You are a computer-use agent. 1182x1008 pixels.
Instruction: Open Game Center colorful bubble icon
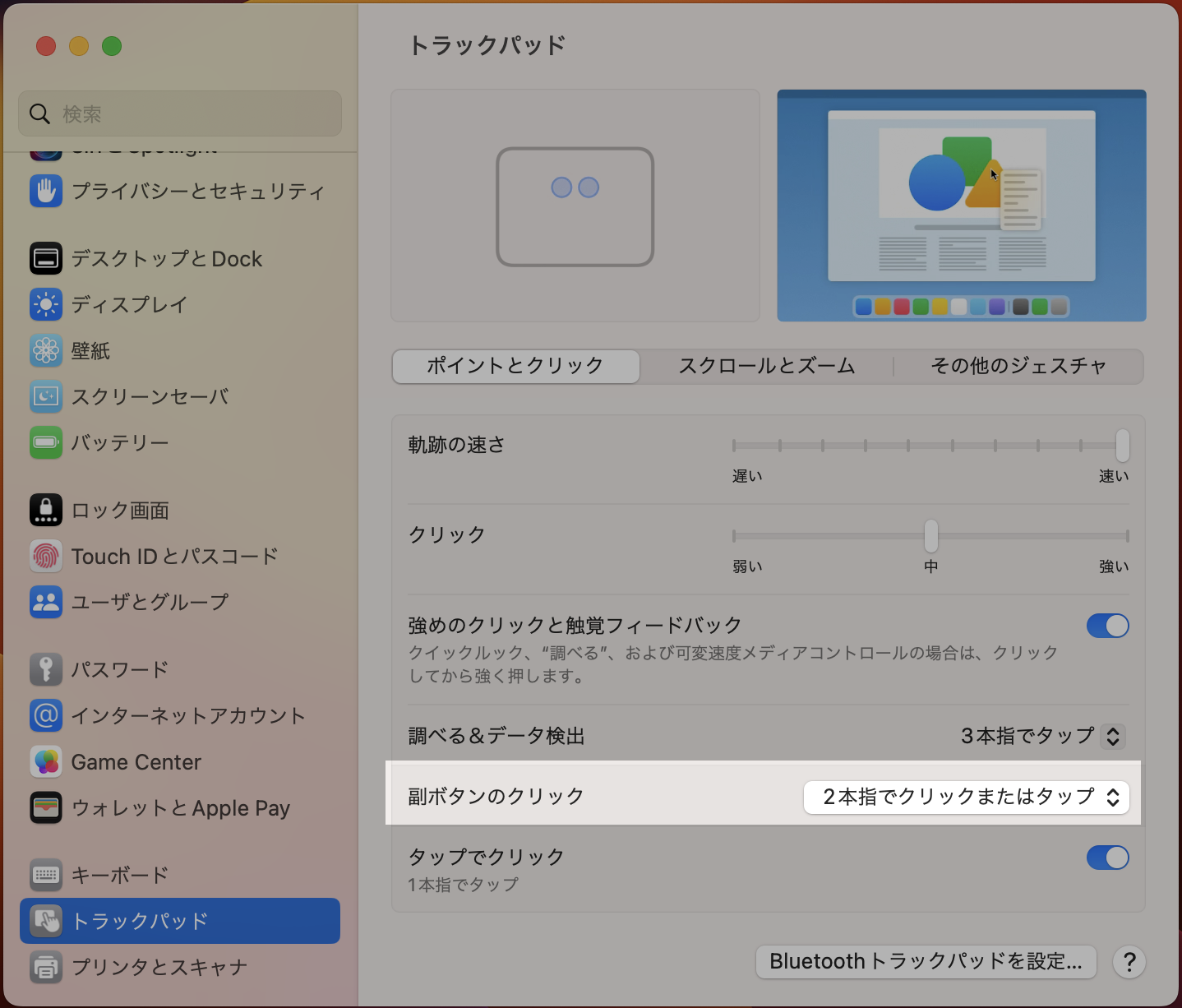point(46,762)
